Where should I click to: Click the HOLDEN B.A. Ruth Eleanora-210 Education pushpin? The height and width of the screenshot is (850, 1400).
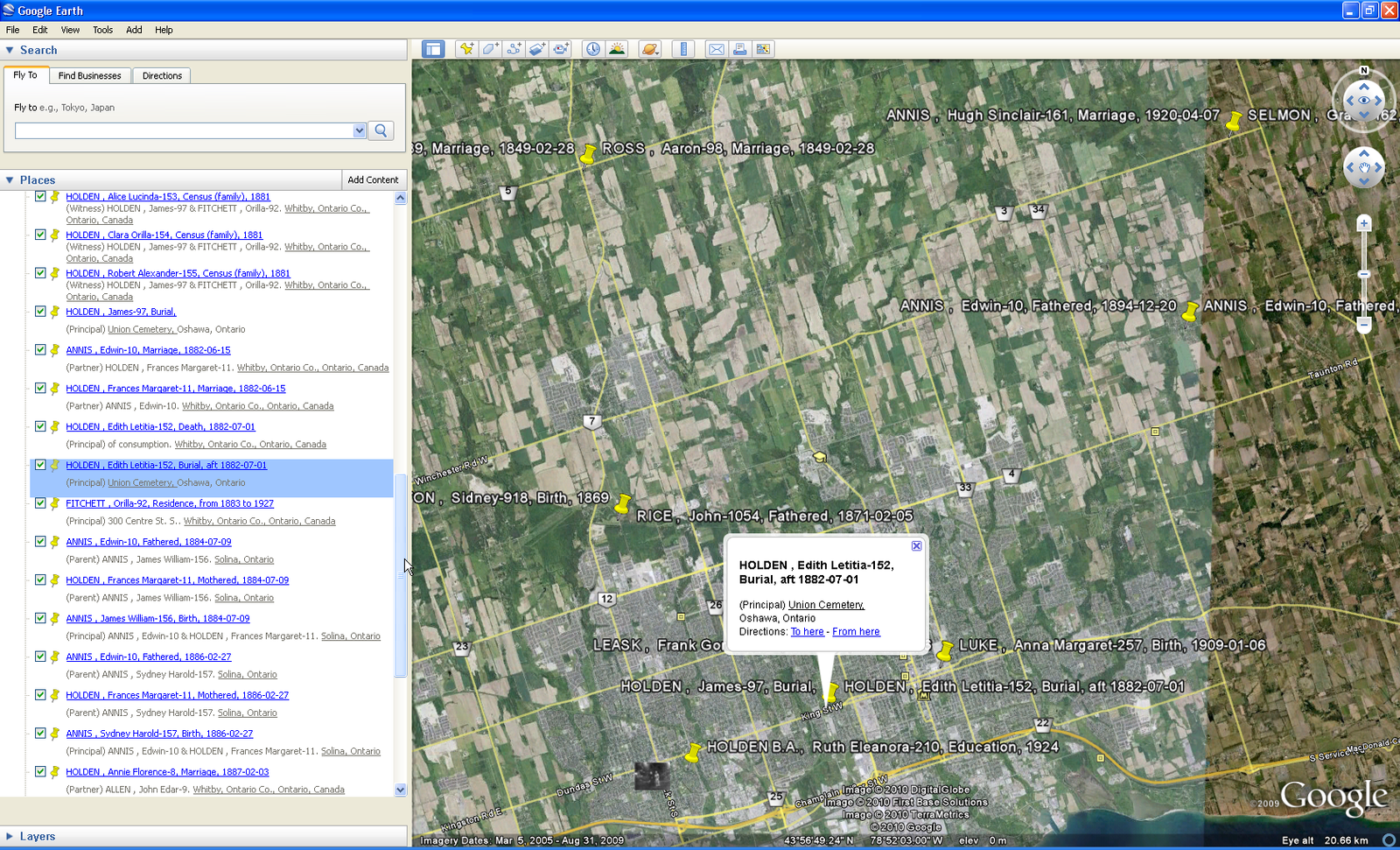[x=693, y=752]
